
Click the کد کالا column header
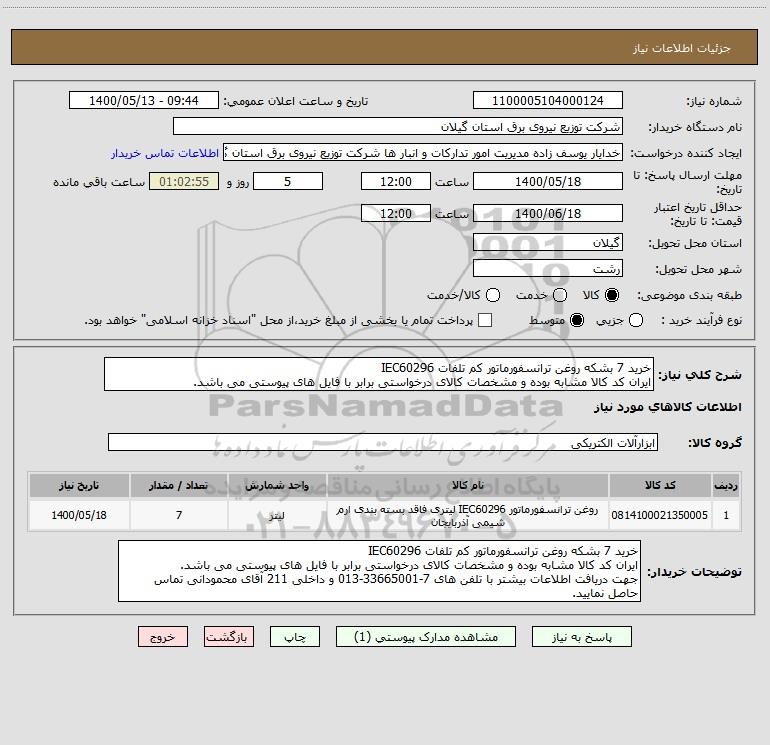click(660, 486)
